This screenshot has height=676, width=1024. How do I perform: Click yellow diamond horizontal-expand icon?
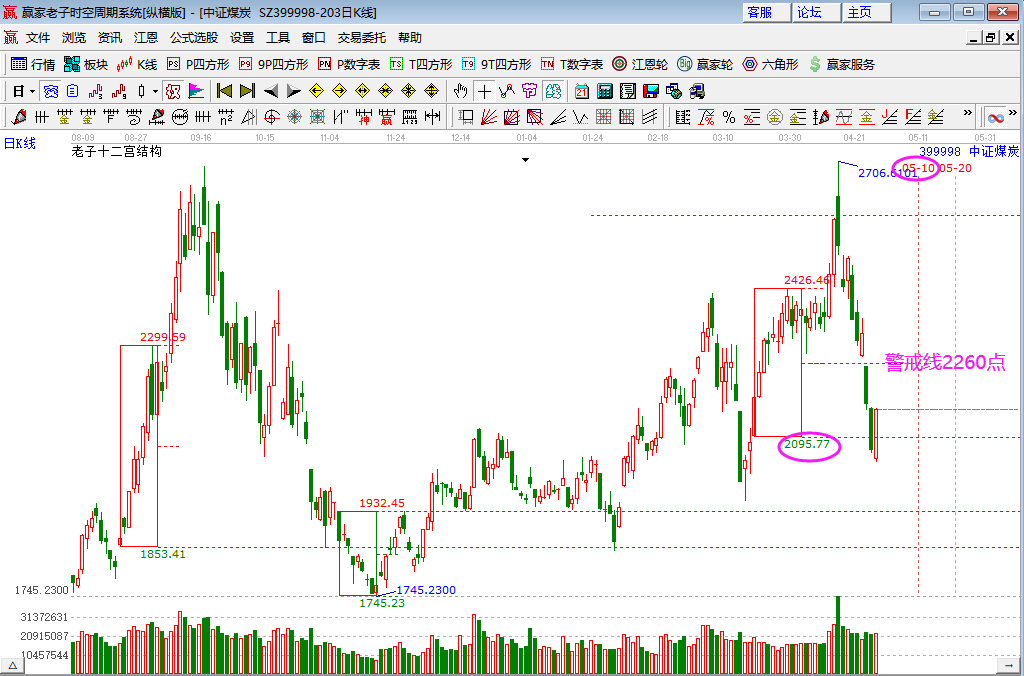click(362, 91)
